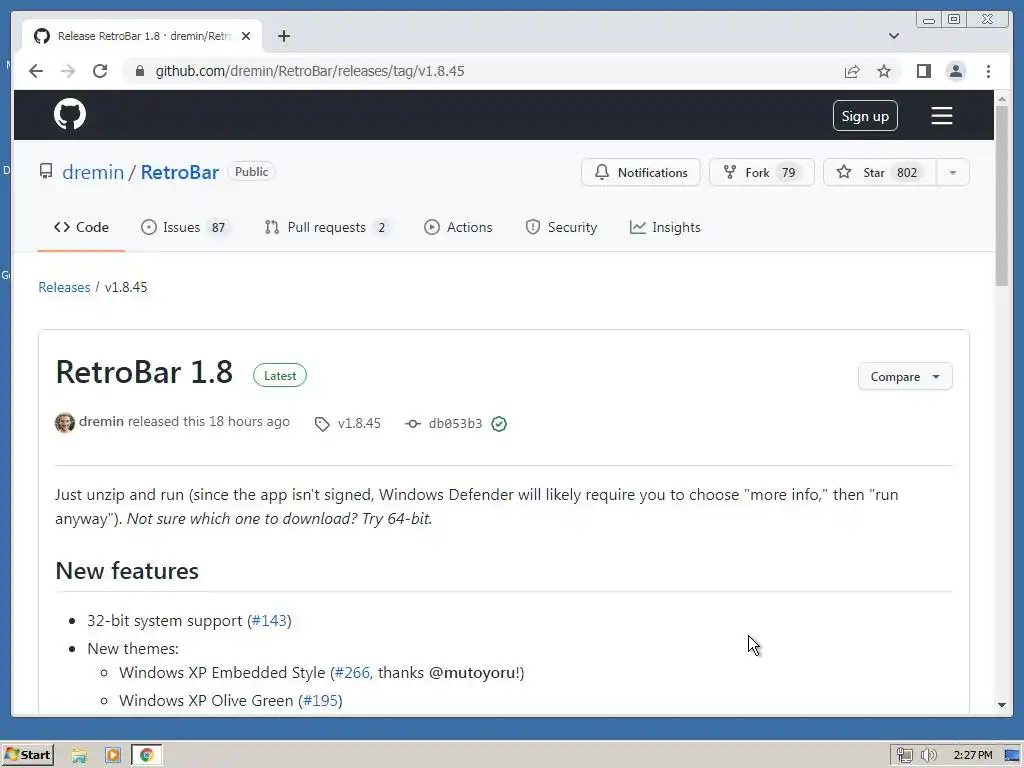Click dremin's avatar picture
Viewport: 1024px width, 768px height.
65,423
